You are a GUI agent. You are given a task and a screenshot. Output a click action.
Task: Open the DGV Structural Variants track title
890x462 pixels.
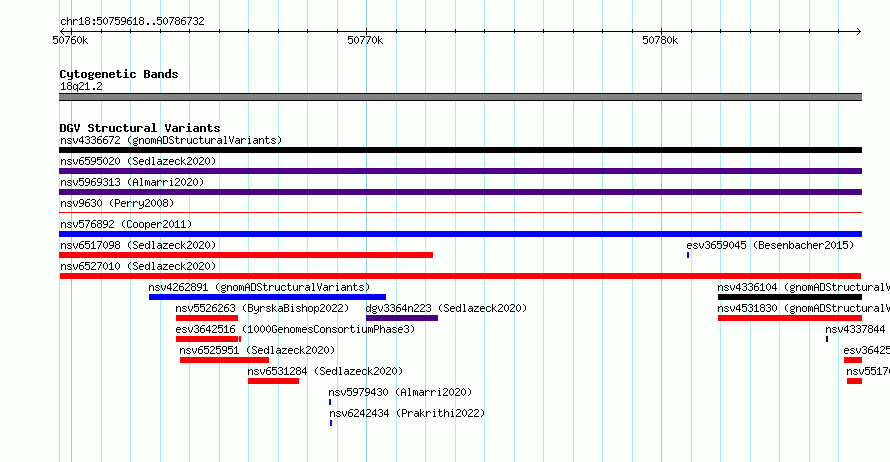click(140, 128)
